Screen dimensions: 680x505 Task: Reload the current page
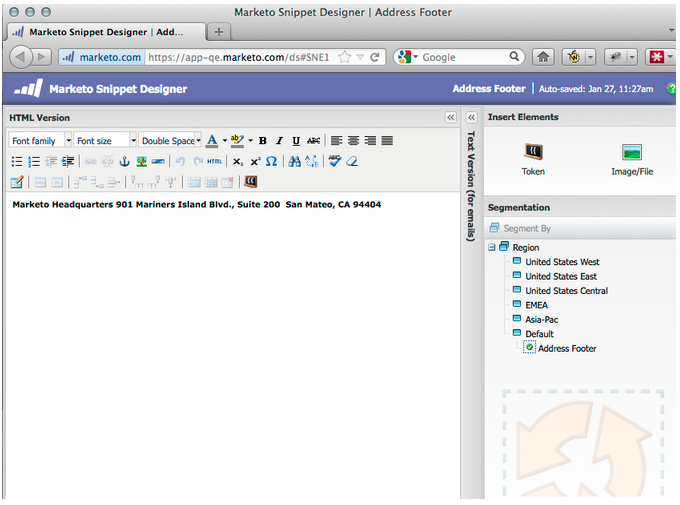(375, 57)
